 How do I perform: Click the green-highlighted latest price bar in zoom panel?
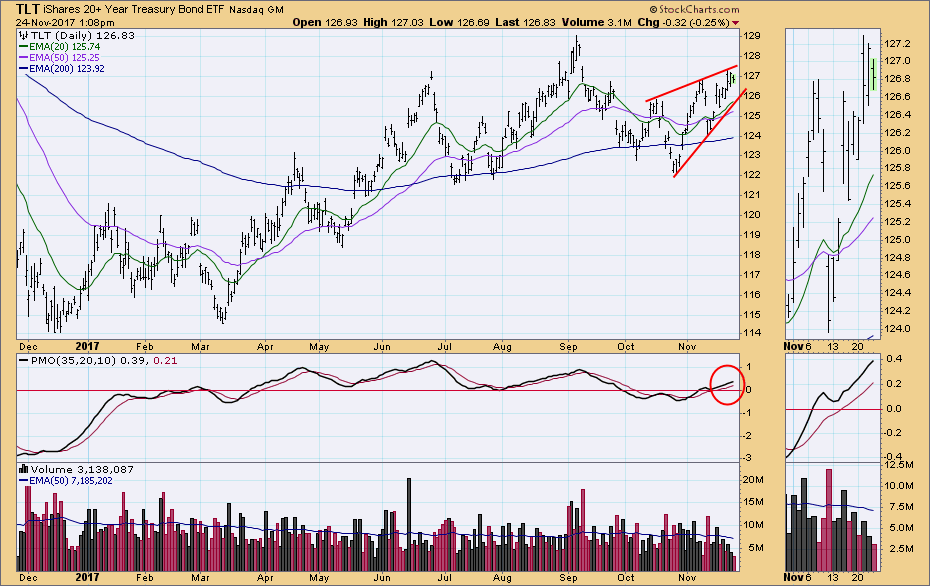874,74
